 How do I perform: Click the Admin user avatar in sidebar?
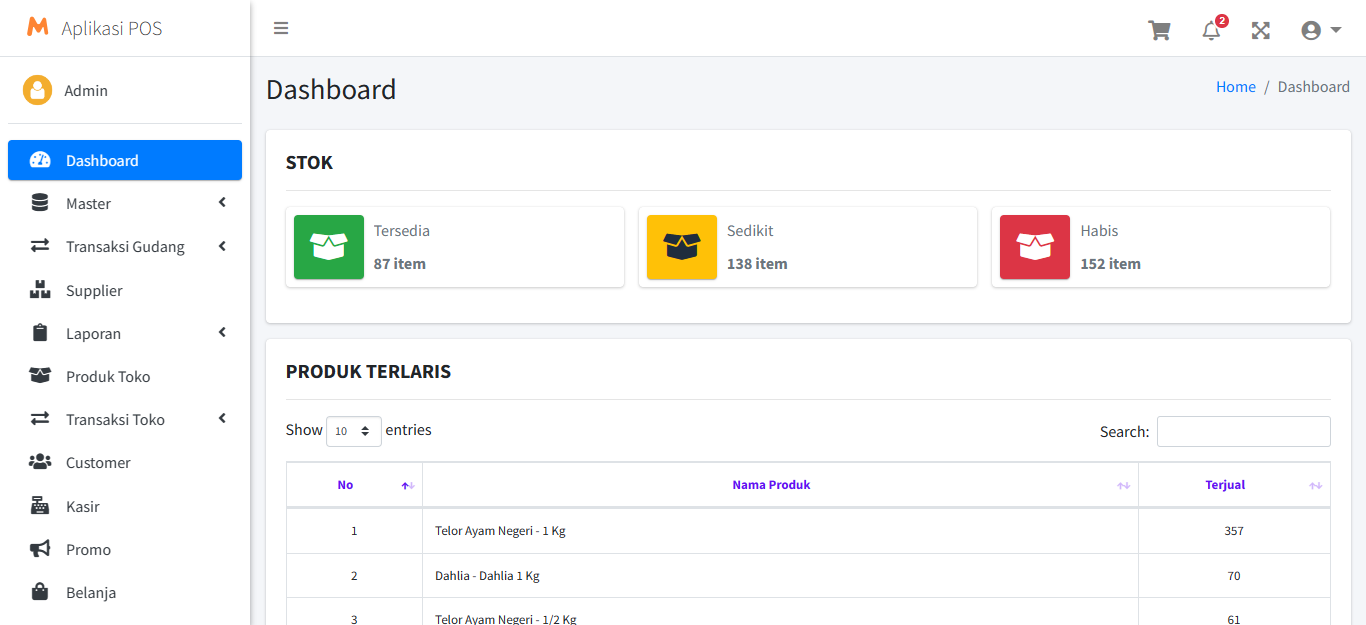[38, 90]
